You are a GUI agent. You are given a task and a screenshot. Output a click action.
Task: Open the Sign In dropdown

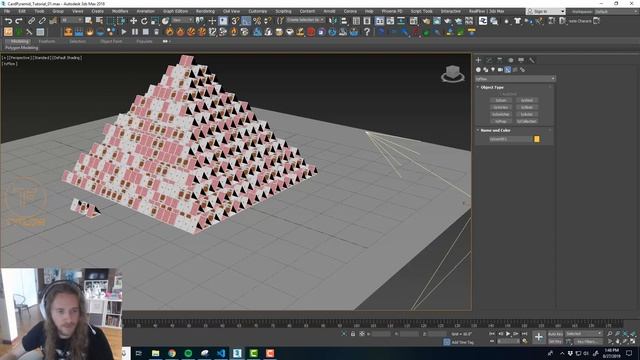tap(545, 11)
